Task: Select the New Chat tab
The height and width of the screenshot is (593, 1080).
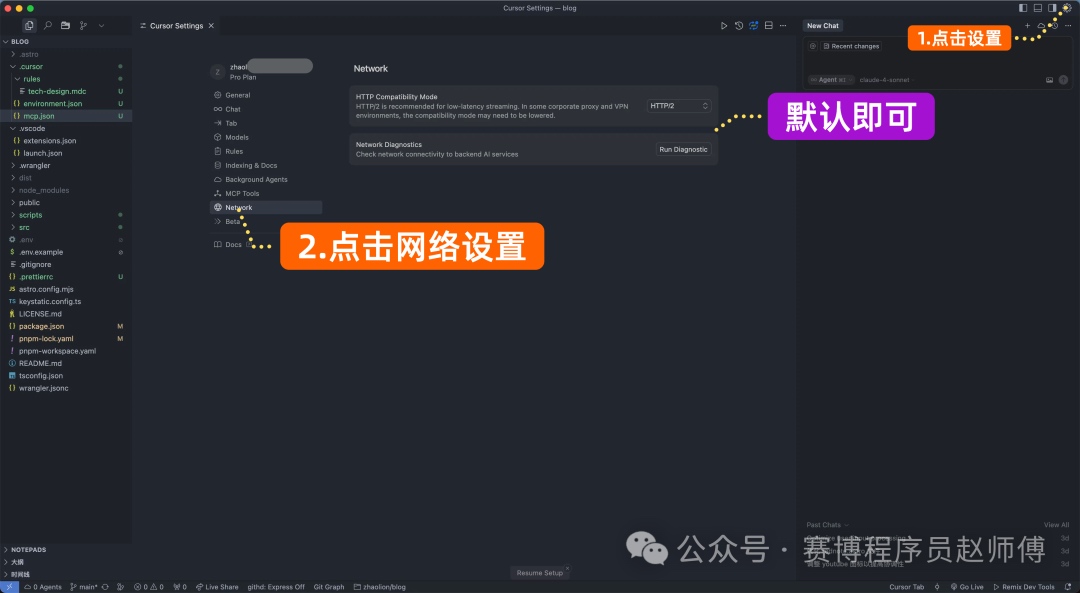Action: 823,25
